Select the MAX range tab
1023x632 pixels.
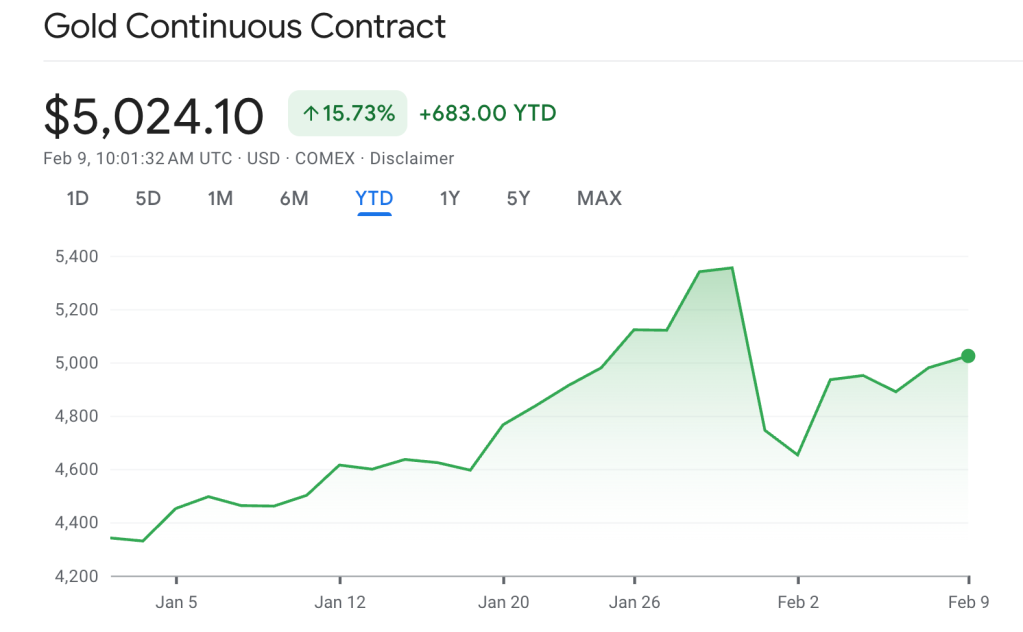(599, 198)
